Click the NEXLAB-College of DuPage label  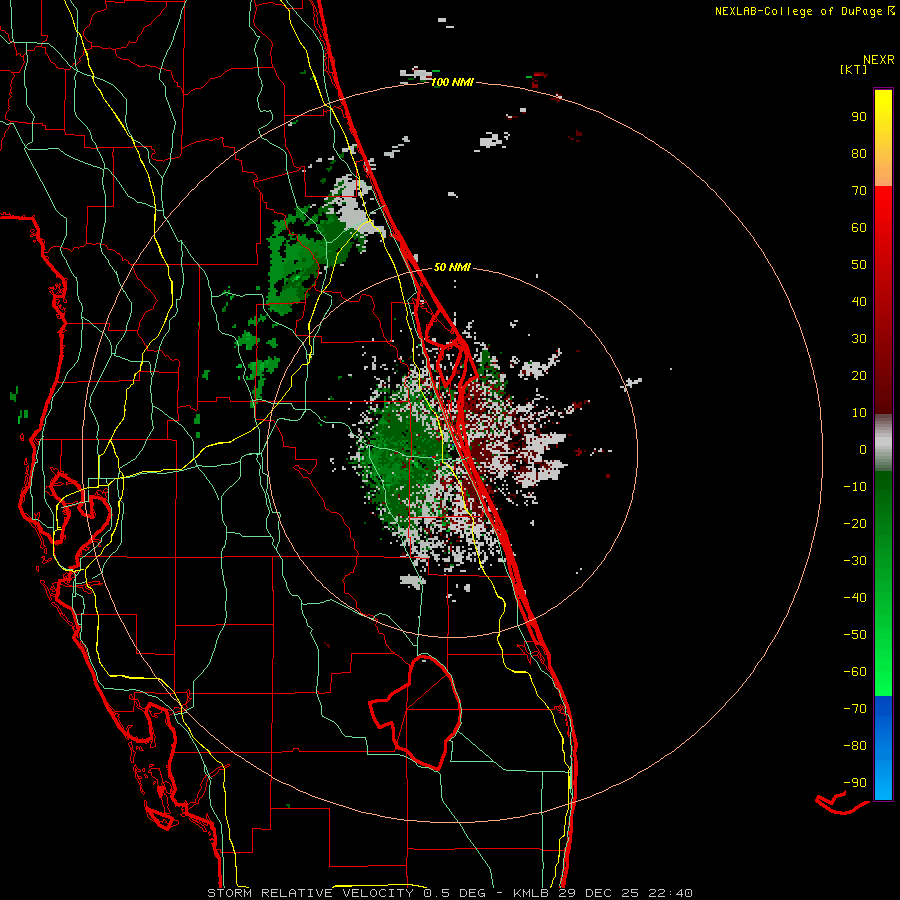click(804, 11)
